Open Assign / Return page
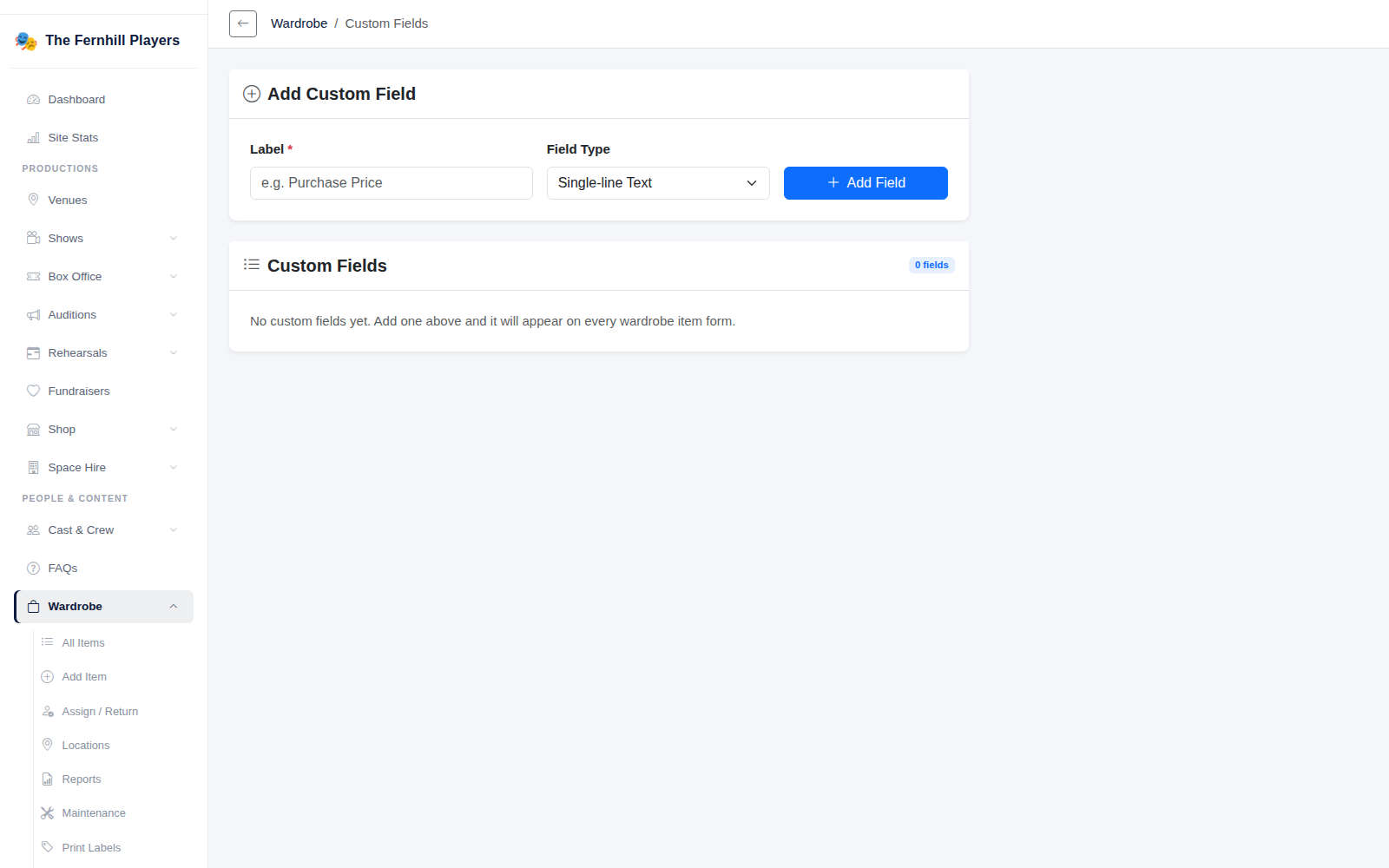 [x=114, y=712]
